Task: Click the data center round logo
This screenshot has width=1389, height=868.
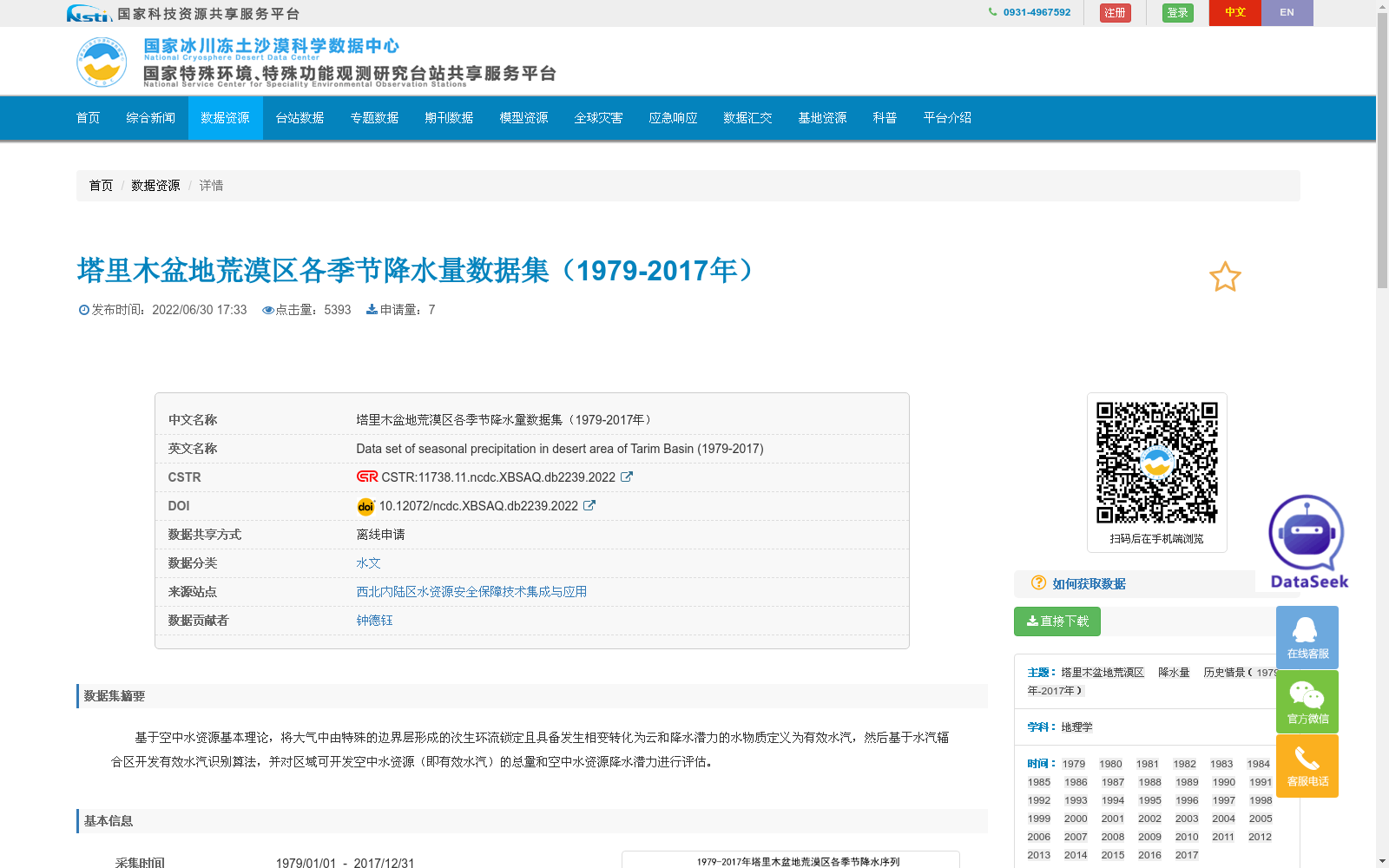Action: coord(102,62)
